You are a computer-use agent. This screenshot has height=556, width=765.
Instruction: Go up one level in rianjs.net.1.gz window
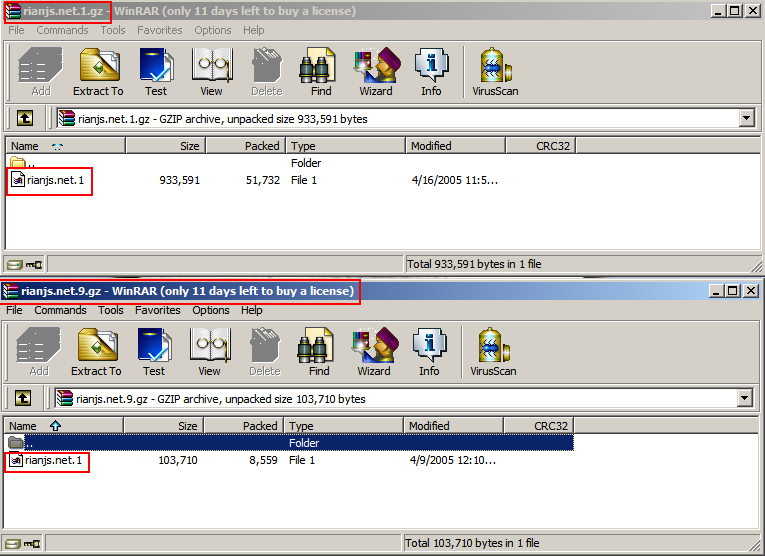pyautogui.click(x=25, y=118)
